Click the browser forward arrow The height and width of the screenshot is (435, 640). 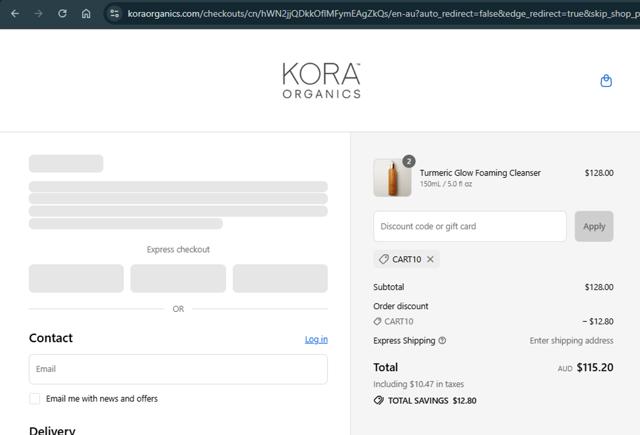pos(39,13)
